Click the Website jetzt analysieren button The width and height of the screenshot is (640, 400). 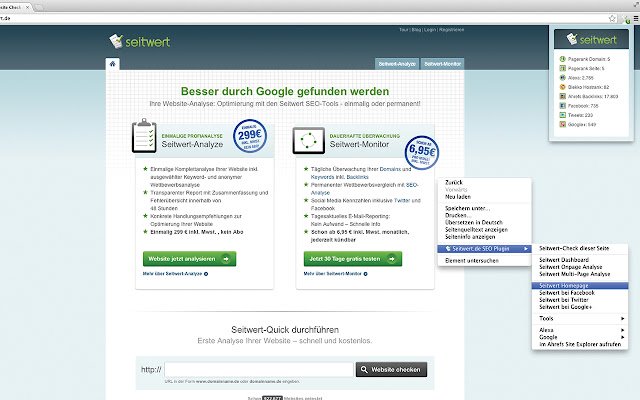189,259
